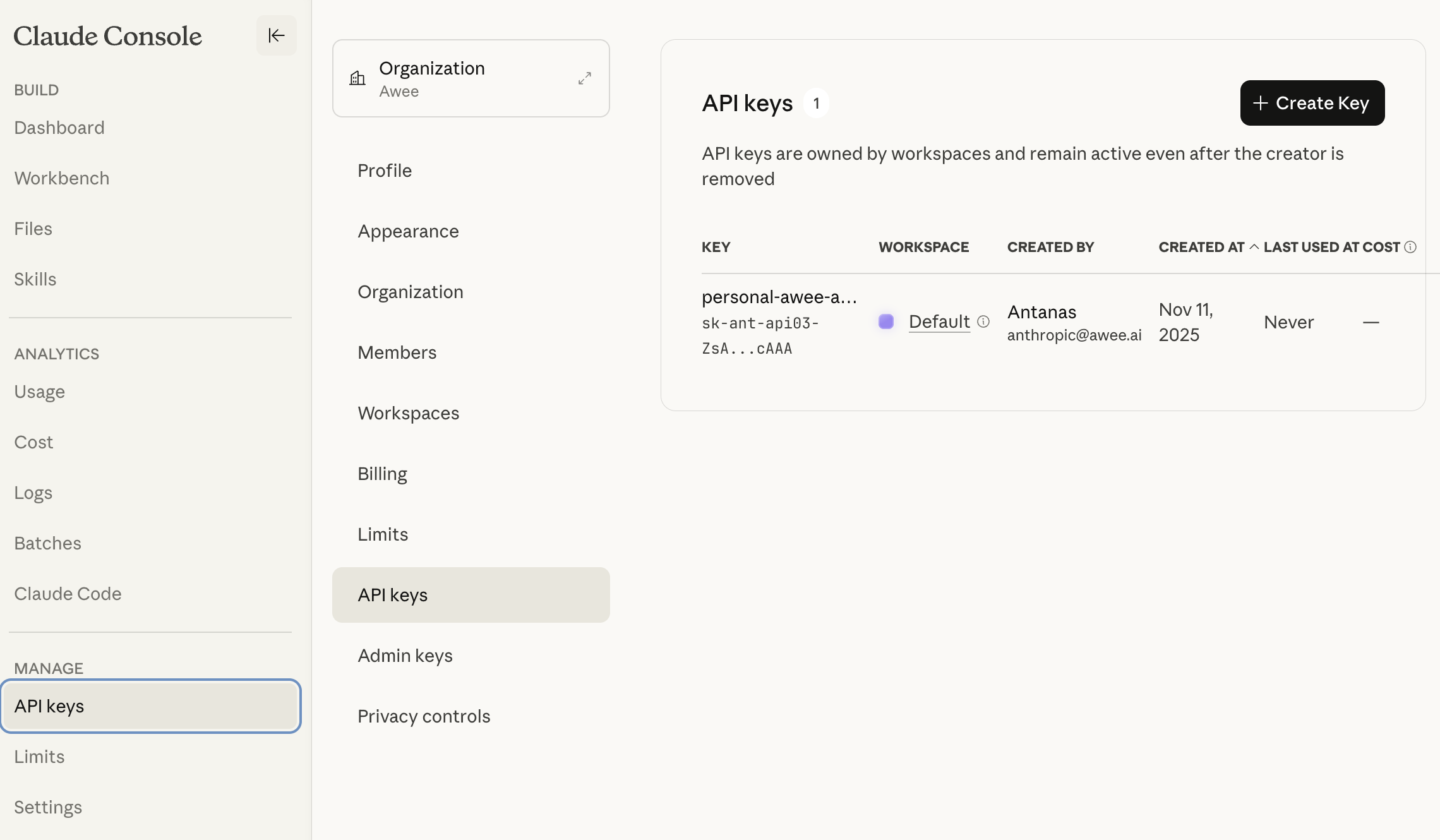
Task: Expand the Organization Awee switcher
Action: coord(584,78)
